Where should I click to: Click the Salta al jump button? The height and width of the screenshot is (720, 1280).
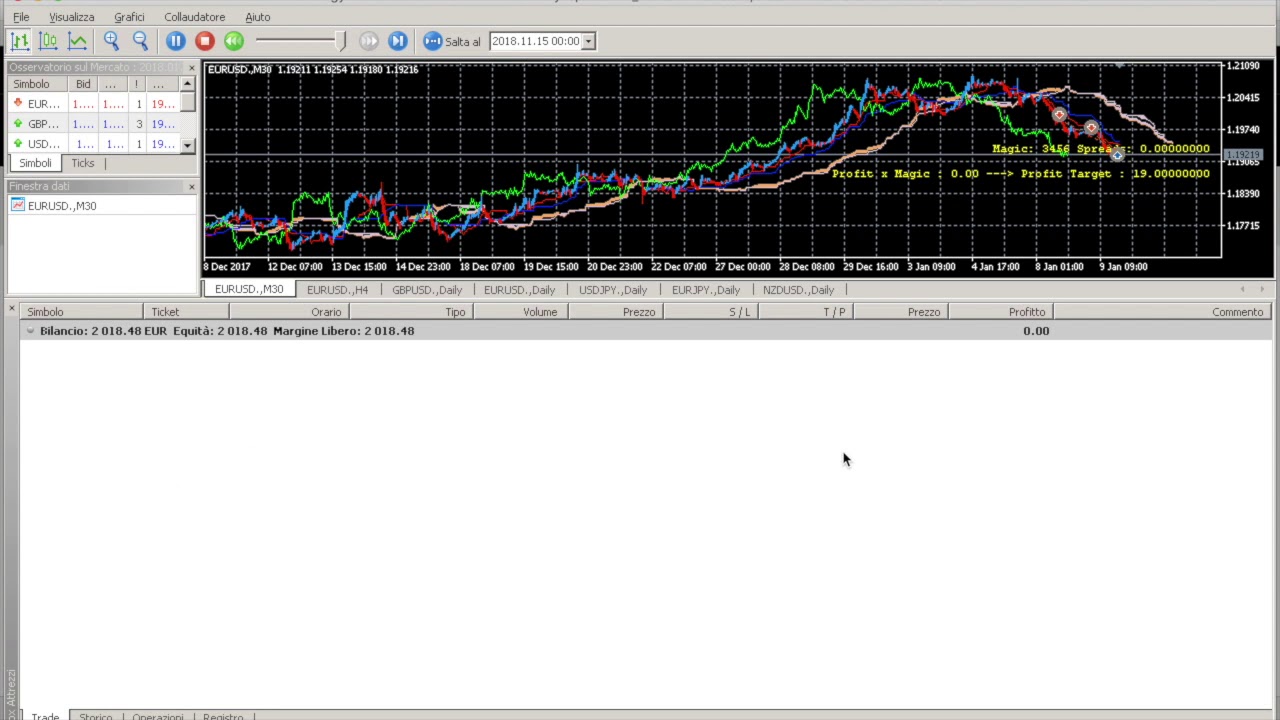coord(452,41)
